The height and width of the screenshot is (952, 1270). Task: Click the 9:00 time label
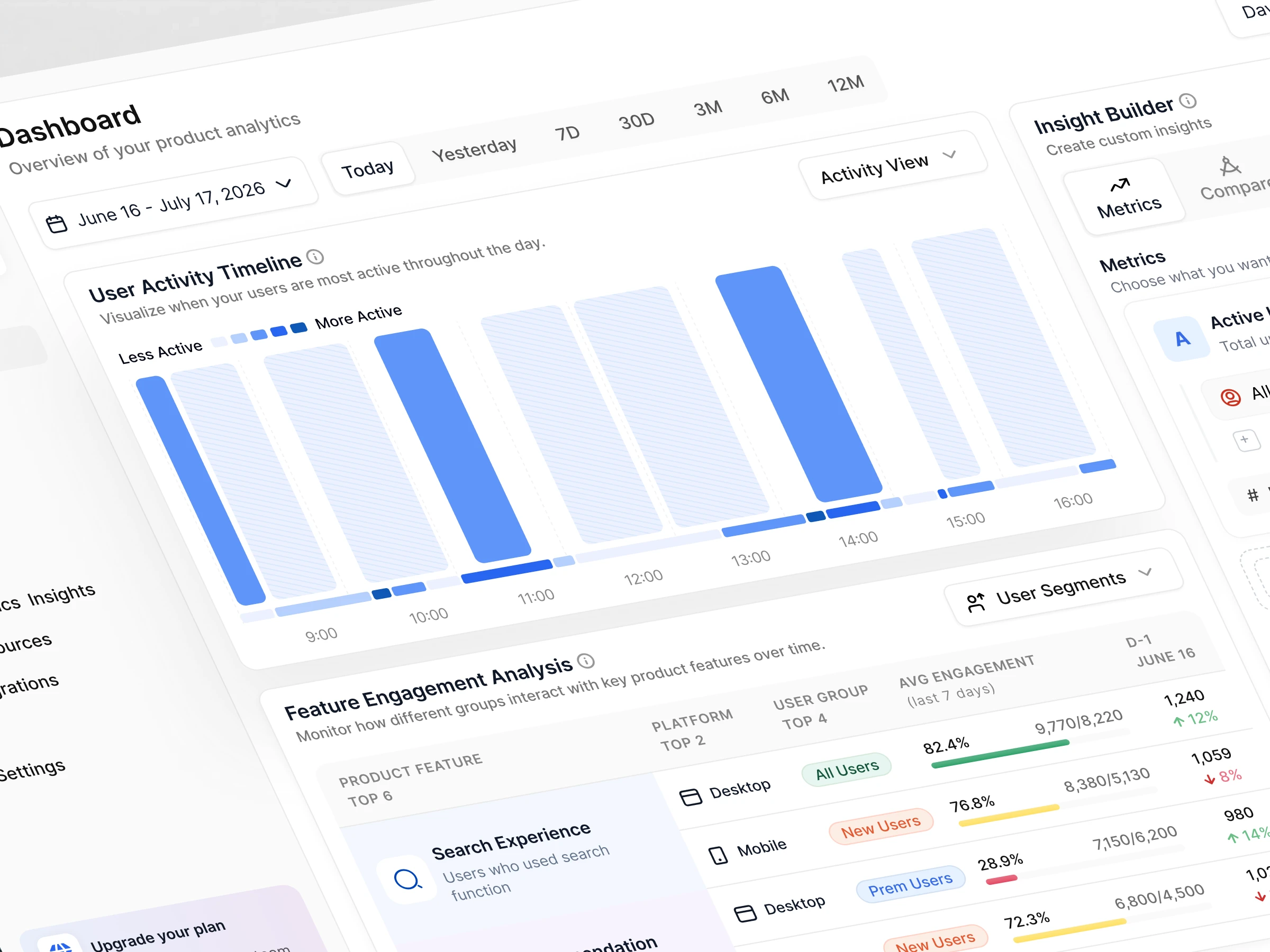coord(321,635)
